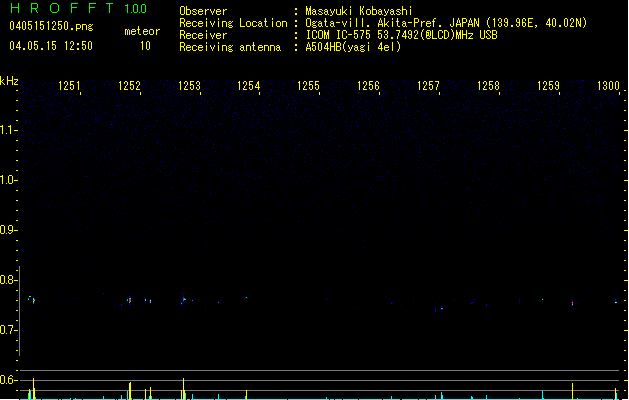
Task: Click the 1251 time axis marker
Action: 69,86
